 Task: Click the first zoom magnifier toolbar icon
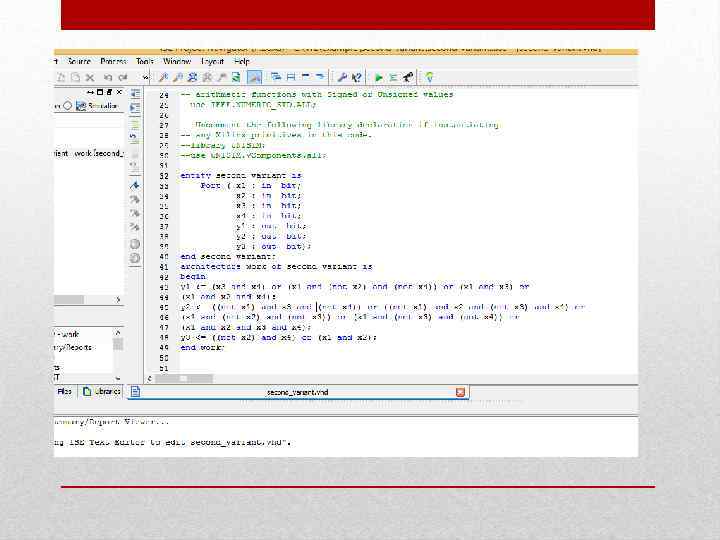(162, 77)
